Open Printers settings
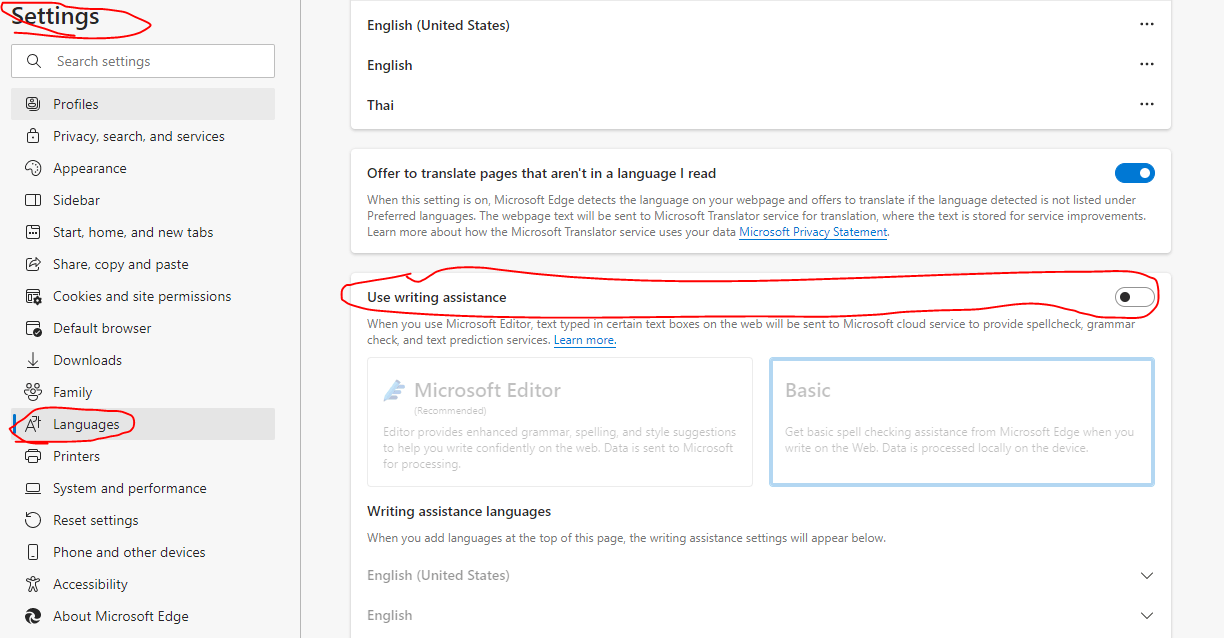This screenshot has height=638, width=1224. click(143, 456)
